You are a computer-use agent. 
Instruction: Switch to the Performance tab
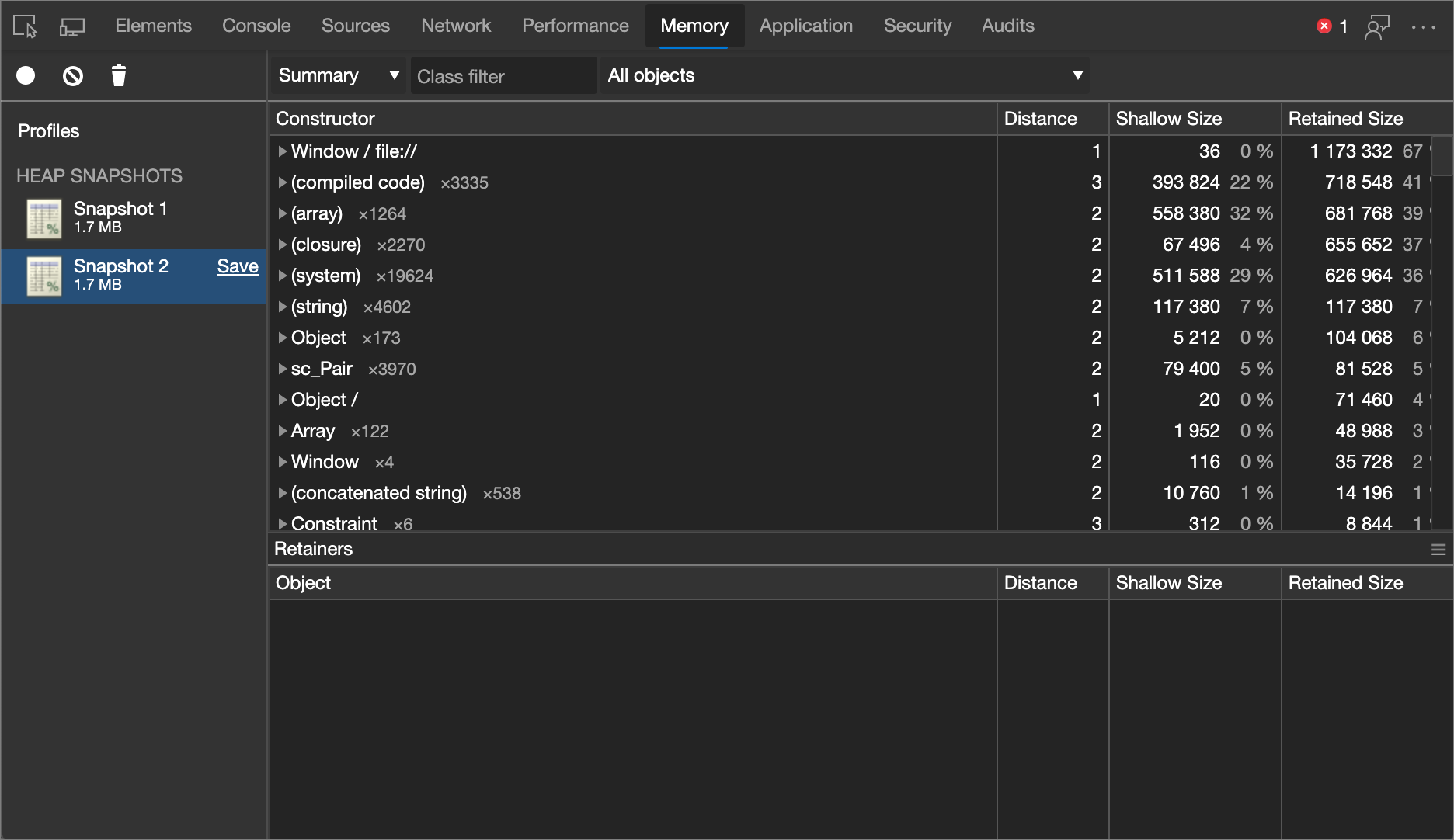coord(575,26)
